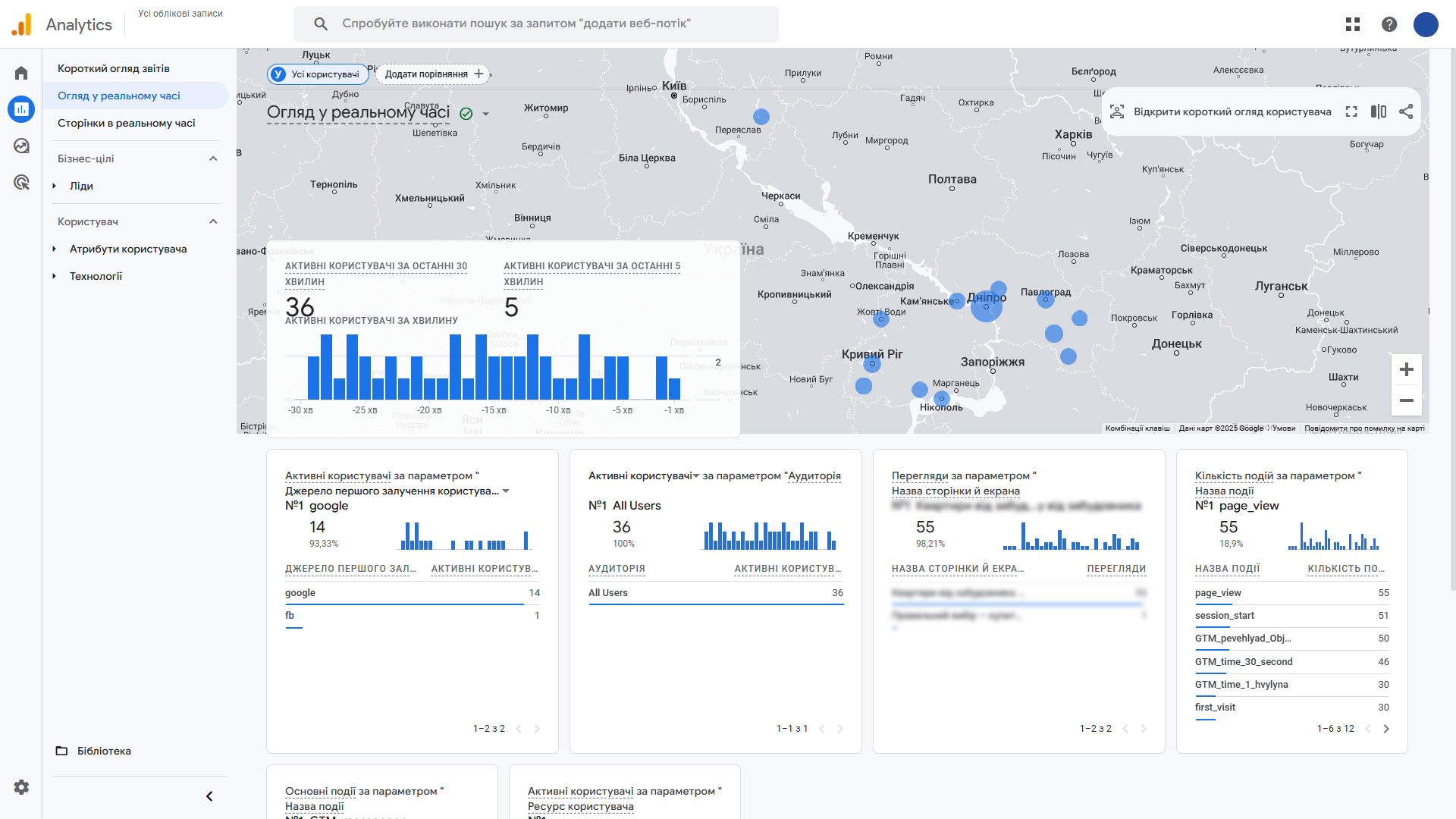Open the Google apps grid icon
Screen dimensions: 1456x819
click(1353, 24)
